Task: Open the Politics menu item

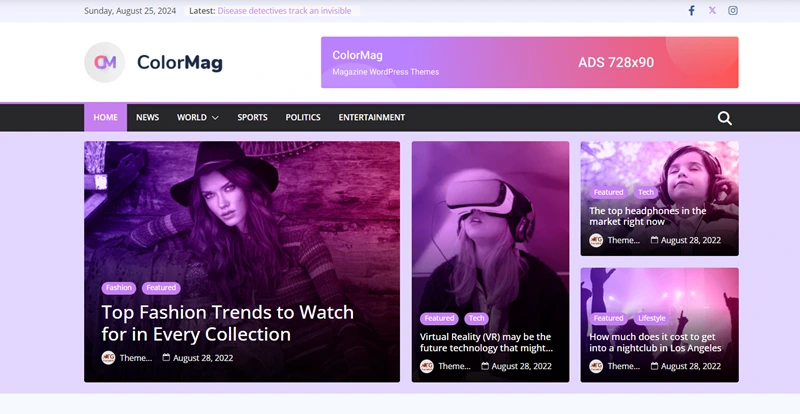Action: pos(303,117)
